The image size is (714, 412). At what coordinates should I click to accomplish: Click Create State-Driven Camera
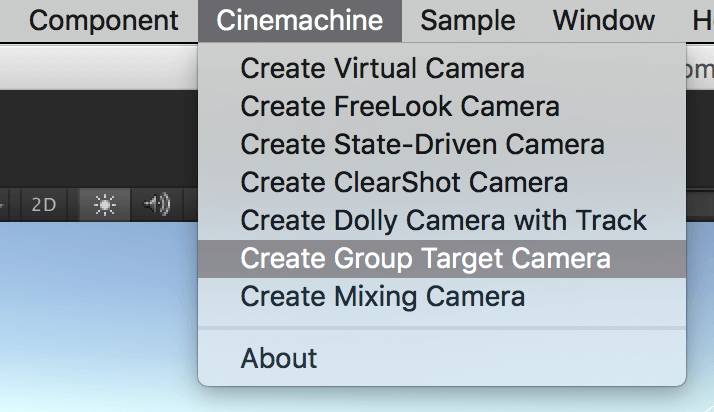422,144
